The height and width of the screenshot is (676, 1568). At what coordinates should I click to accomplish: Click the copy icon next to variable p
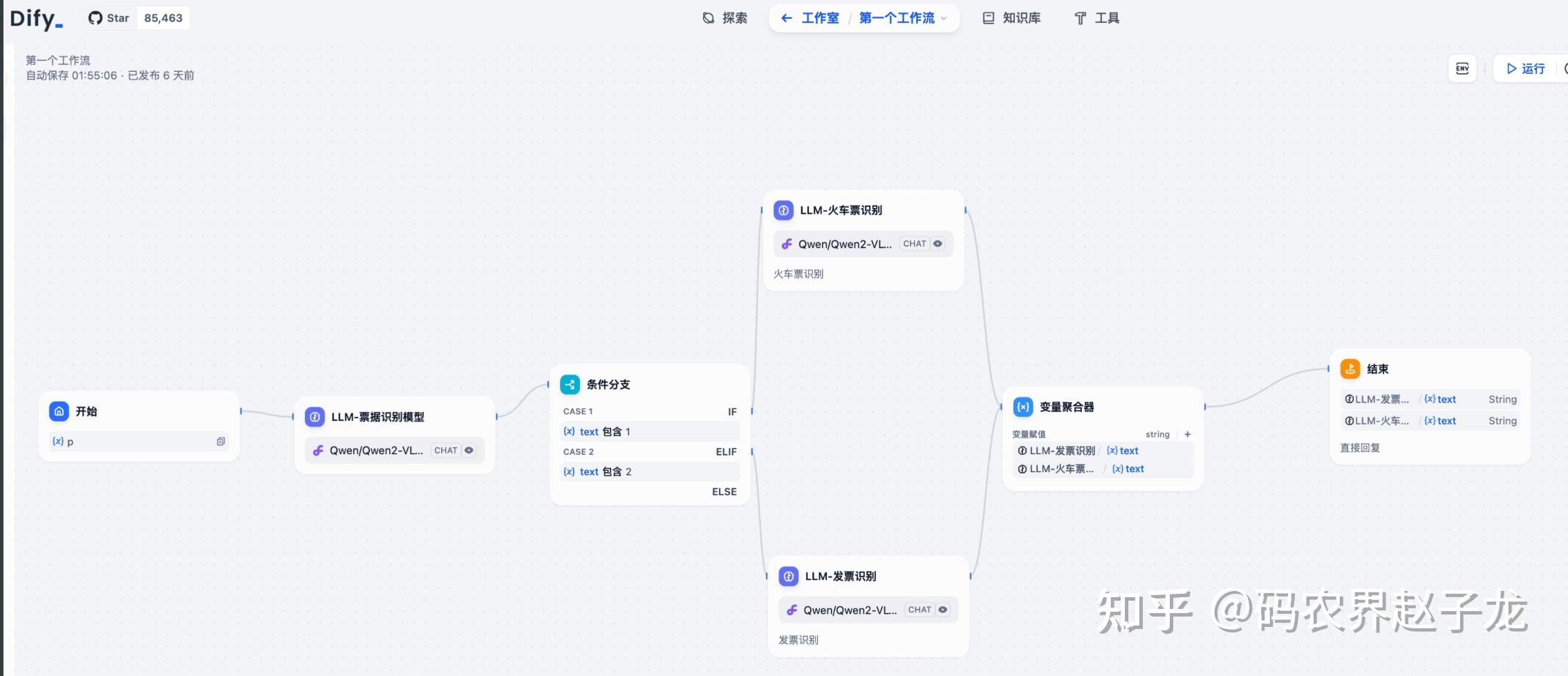tap(221, 441)
